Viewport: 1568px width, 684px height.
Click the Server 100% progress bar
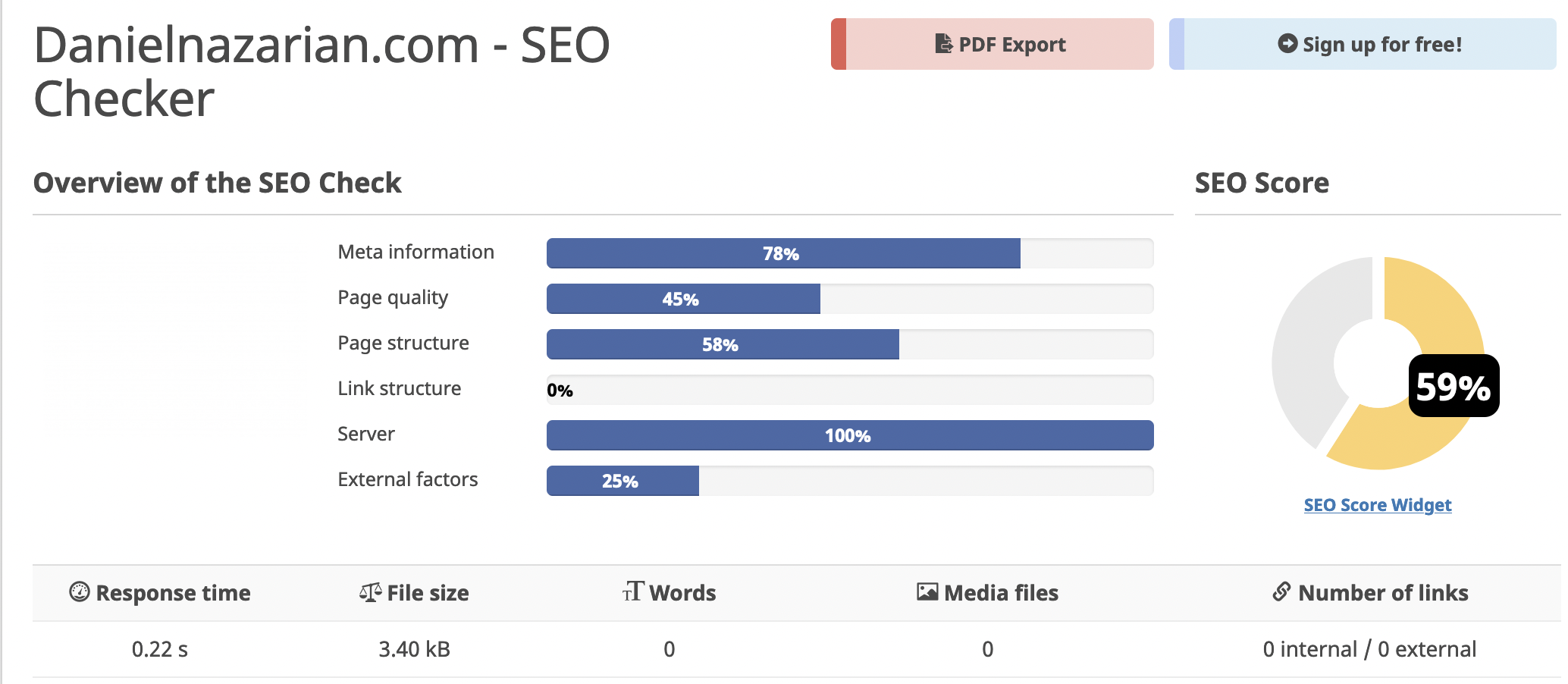coord(849,435)
